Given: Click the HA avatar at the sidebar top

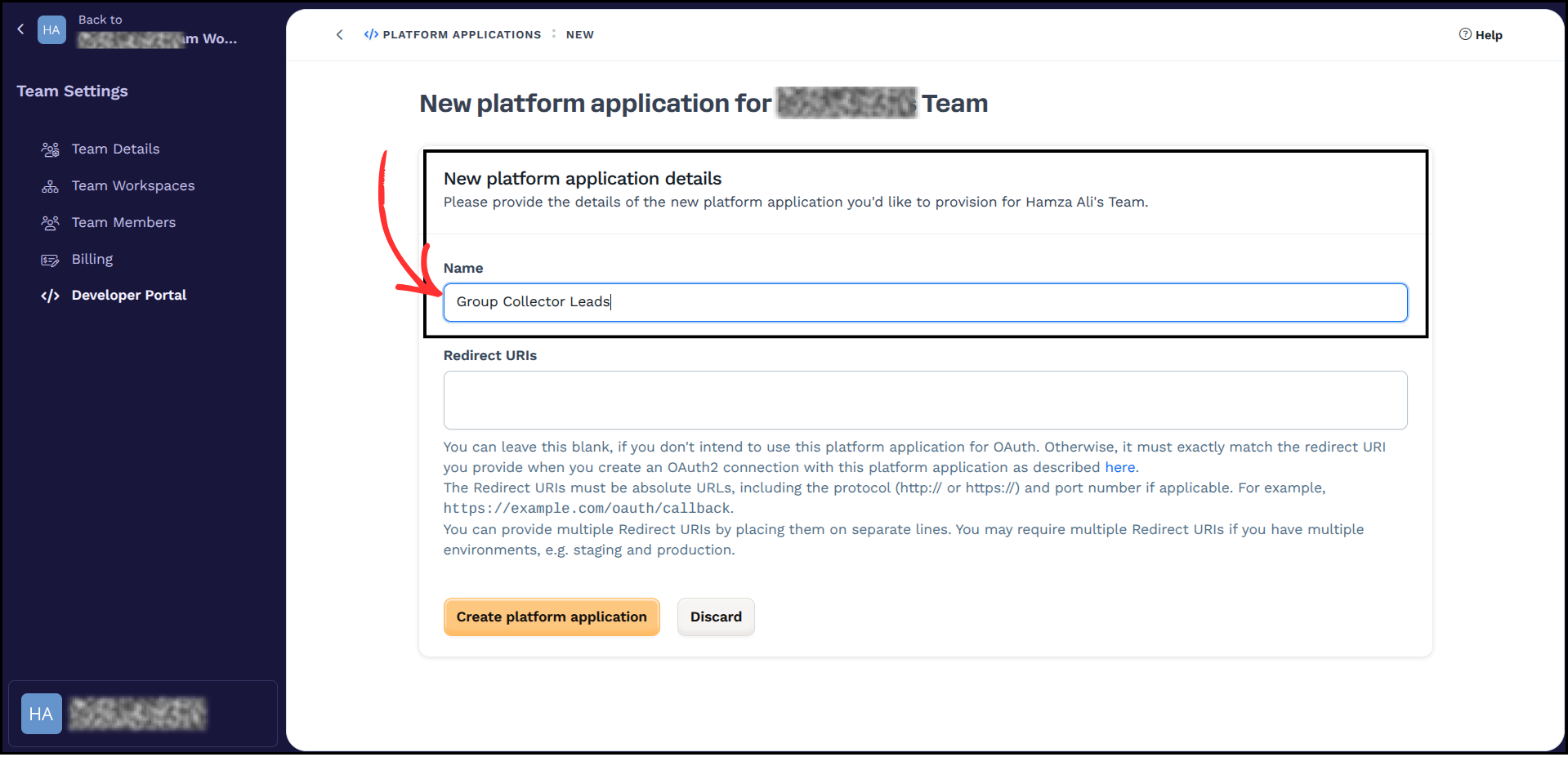Looking at the screenshot, I should pyautogui.click(x=51, y=29).
